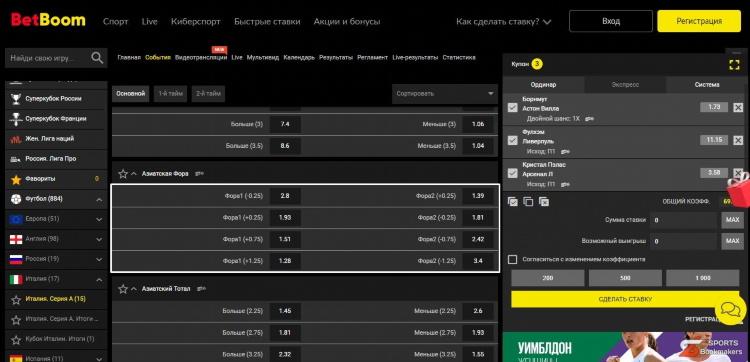This screenshot has width=750, height=362.
Task: Click the Сумма ставки input field
Action: (x=684, y=220)
